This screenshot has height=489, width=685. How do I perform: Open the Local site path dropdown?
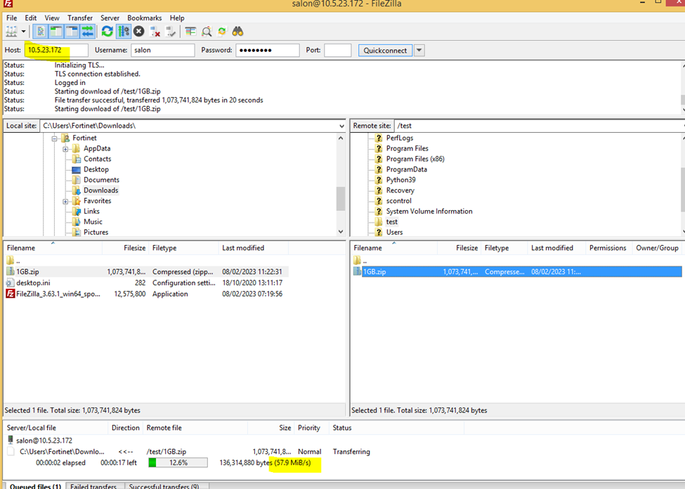point(341,126)
